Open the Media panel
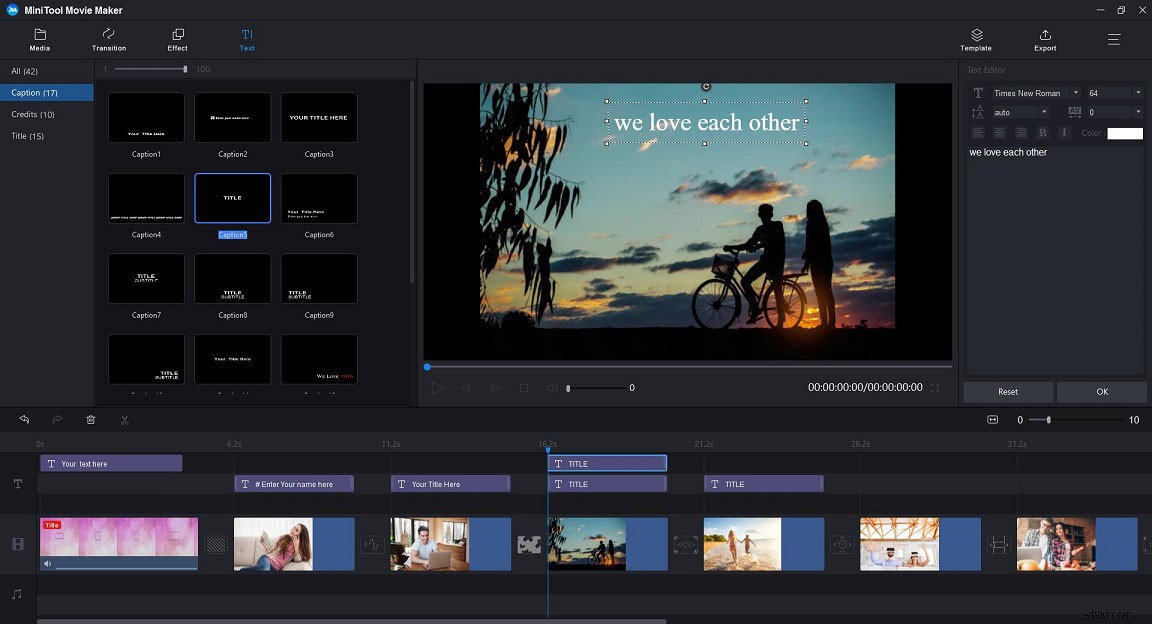This screenshot has height=624, width=1152. 40,38
